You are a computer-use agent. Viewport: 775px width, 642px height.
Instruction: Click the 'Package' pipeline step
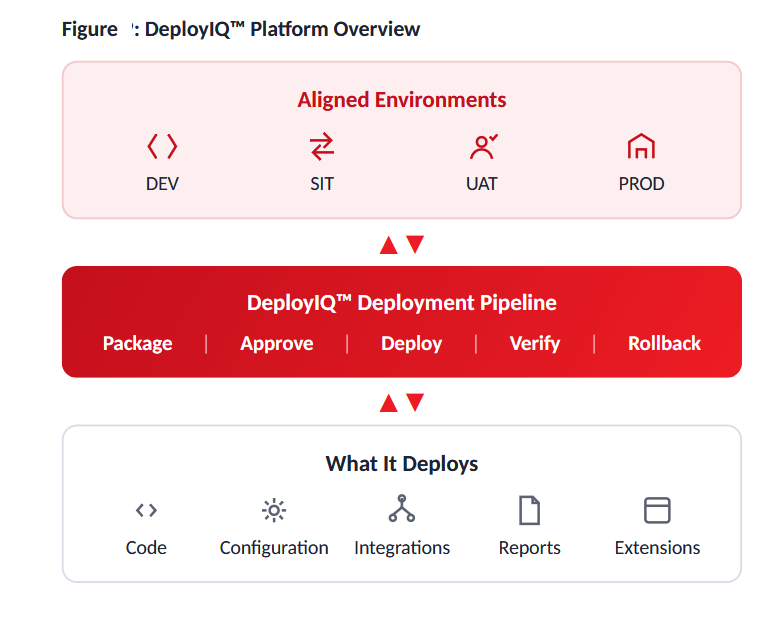pyautogui.click(x=137, y=343)
